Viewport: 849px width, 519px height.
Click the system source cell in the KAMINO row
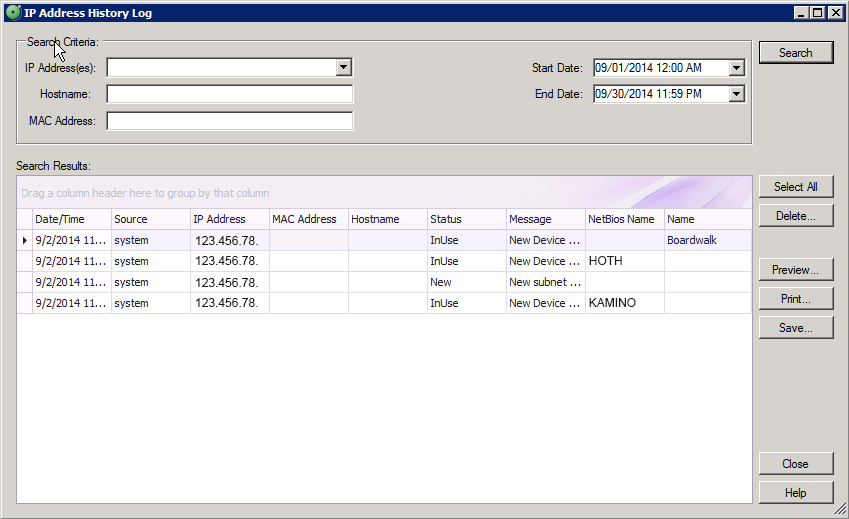pyautogui.click(x=151, y=303)
